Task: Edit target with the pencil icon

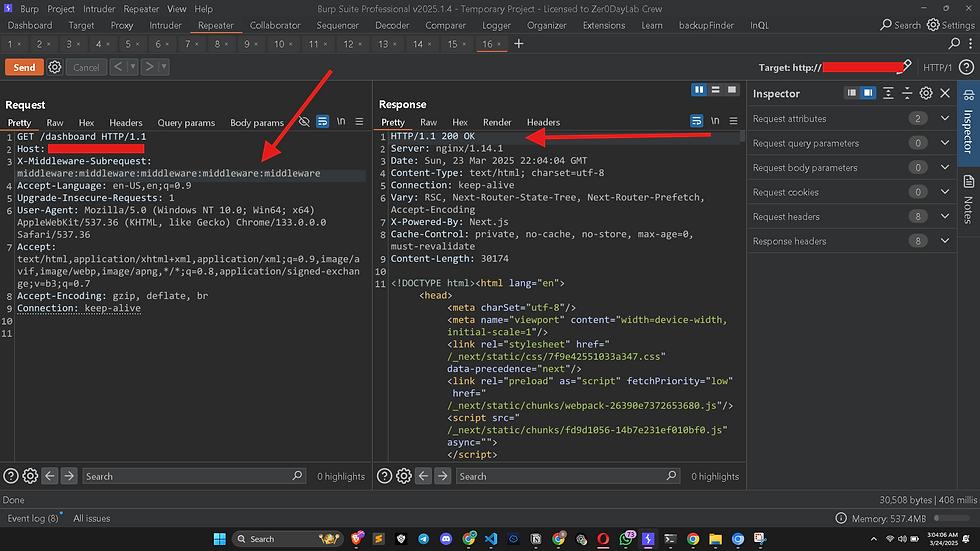Action: point(906,66)
